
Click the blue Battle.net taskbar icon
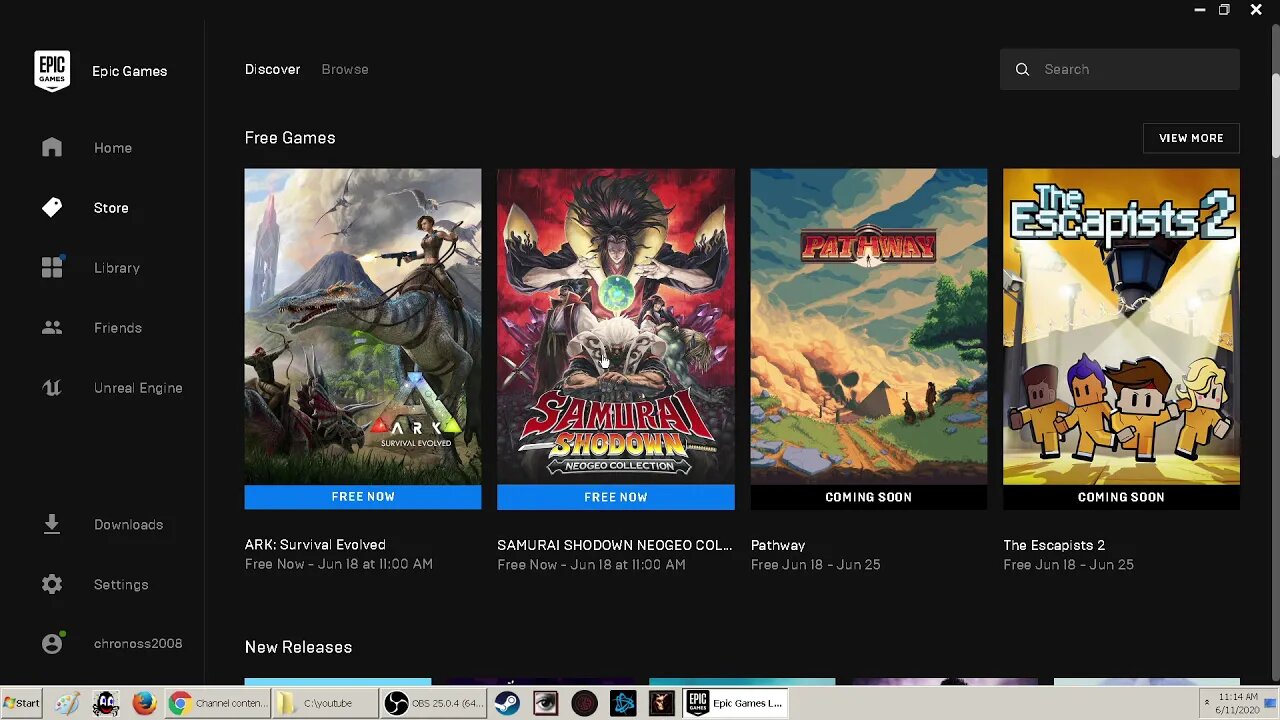tap(623, 703)
